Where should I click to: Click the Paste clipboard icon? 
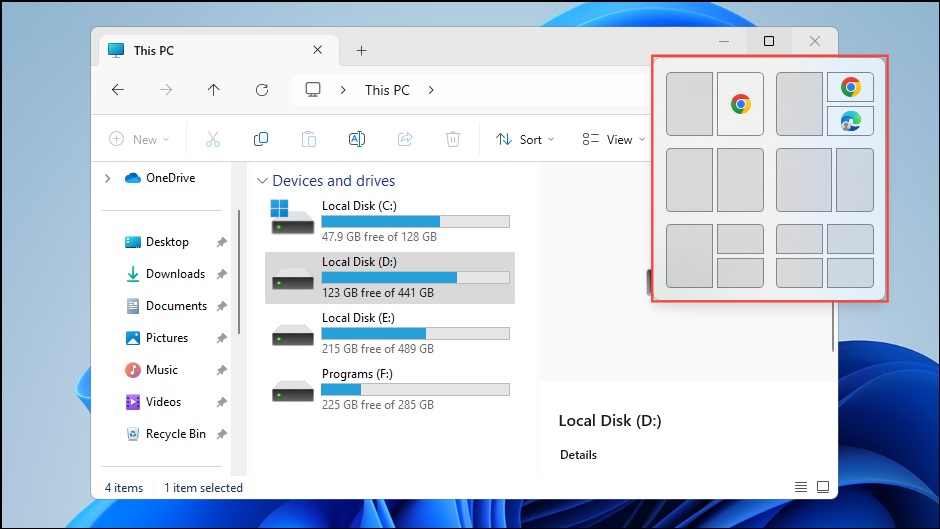click(x=309, y=139)
